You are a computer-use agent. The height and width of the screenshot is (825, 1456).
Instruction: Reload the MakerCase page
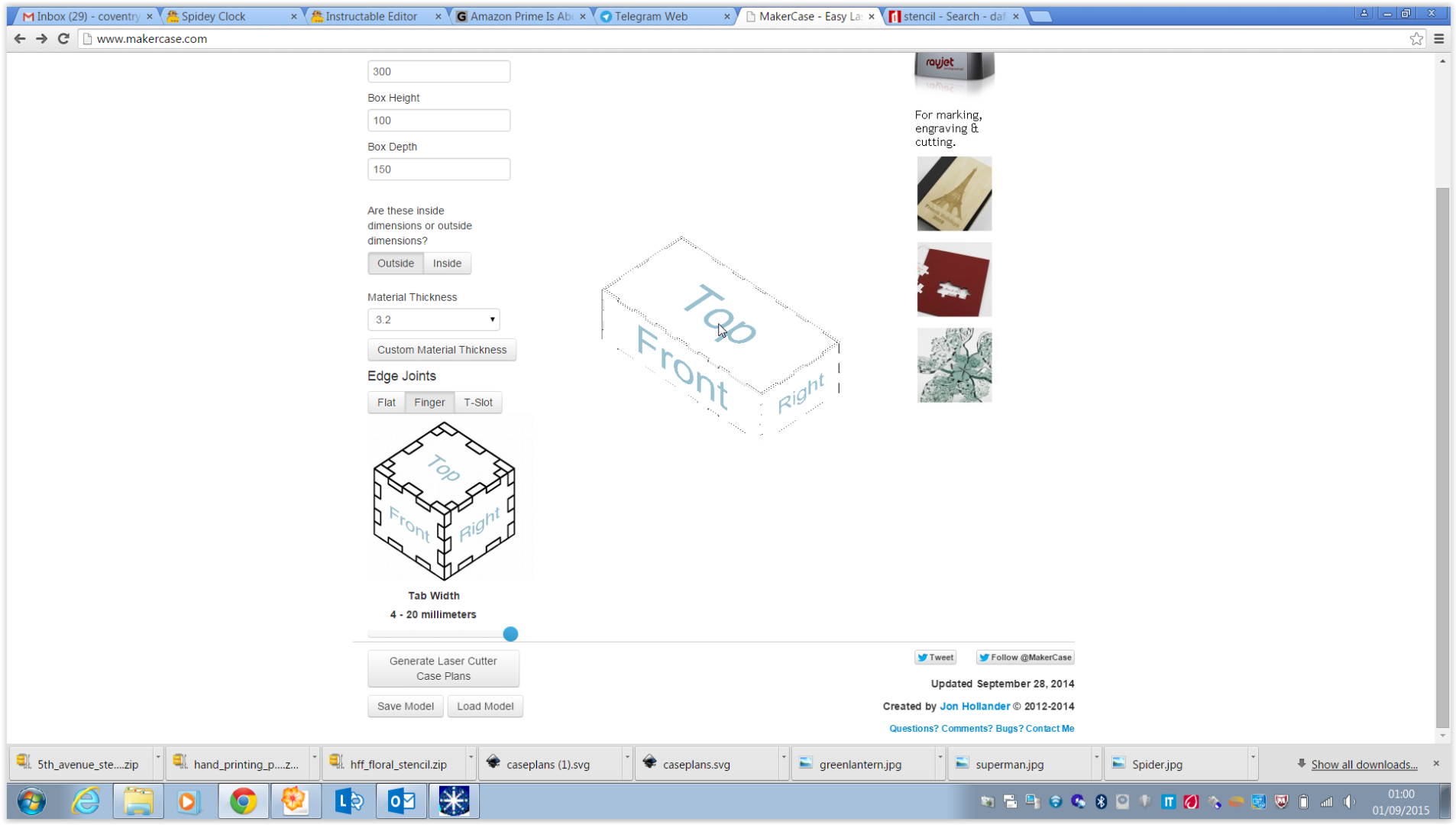pos(63,39)
